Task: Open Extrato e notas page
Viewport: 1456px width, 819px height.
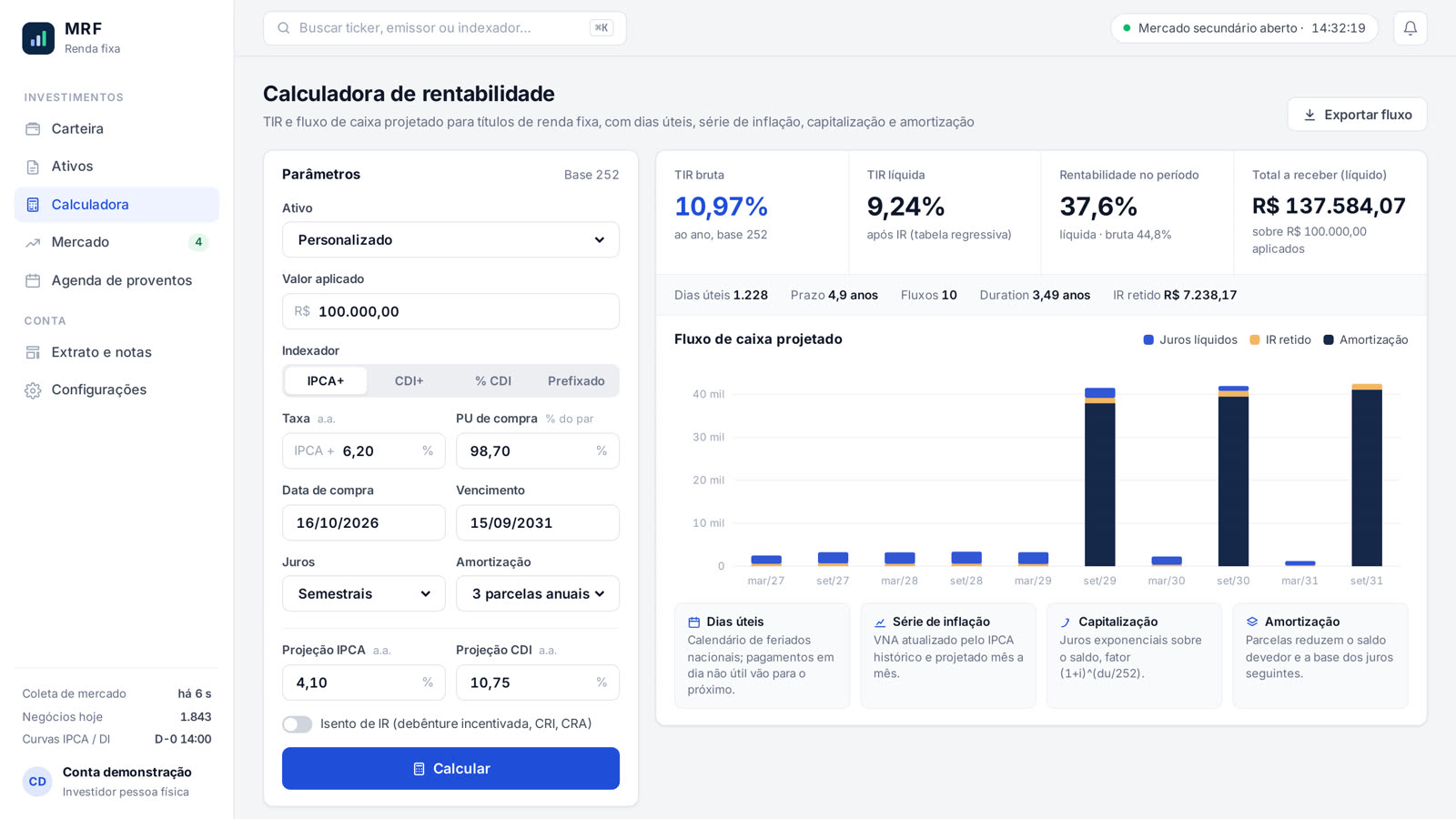Action: point(116,352)
